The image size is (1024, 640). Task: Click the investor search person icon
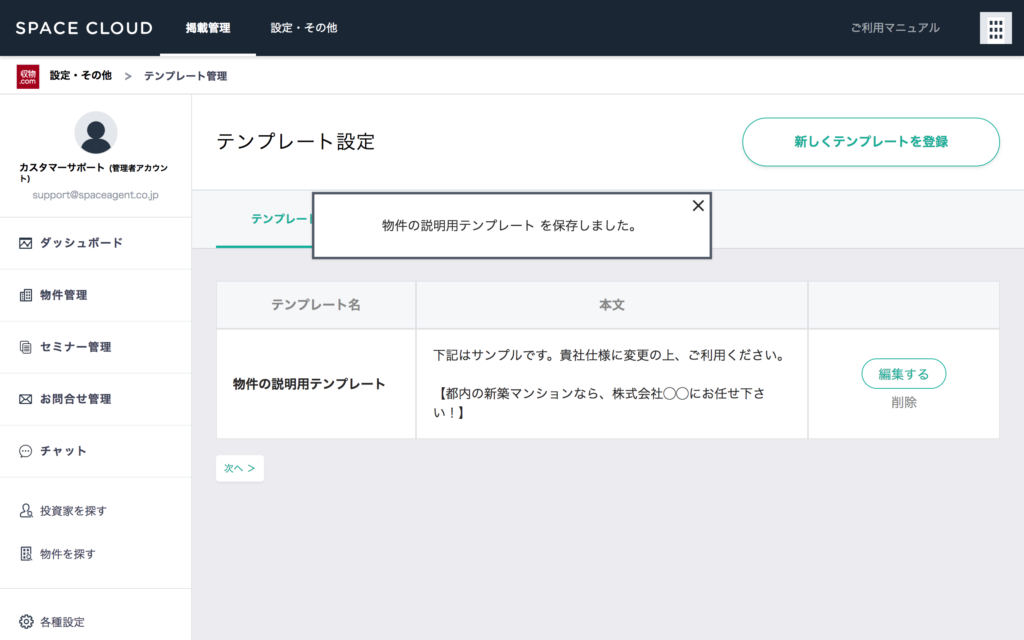coord(26,511)
